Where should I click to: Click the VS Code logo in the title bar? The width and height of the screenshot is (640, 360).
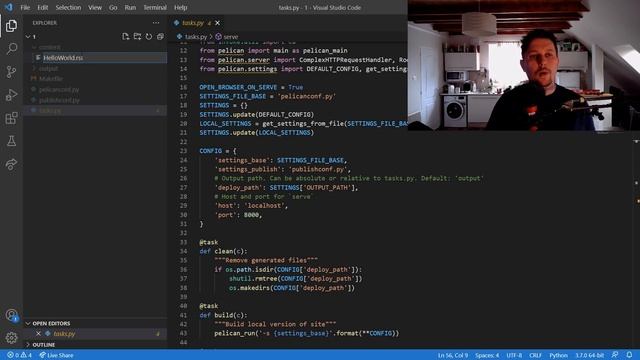(x=9, y=7)
